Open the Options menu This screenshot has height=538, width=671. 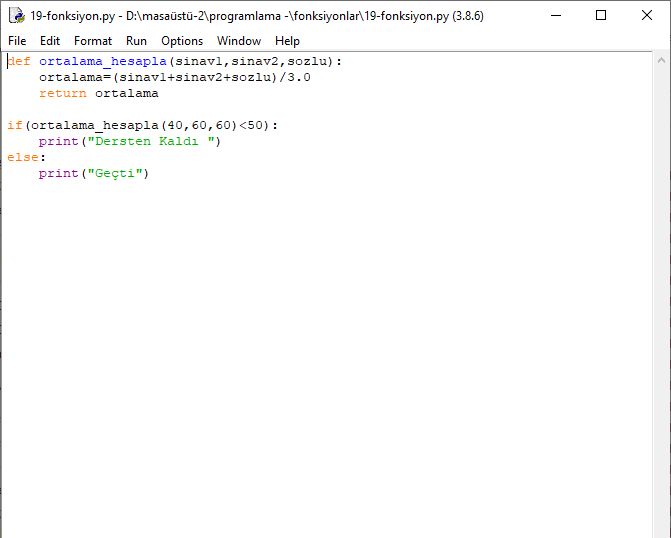pyautogui.click(x=181, y=41)
